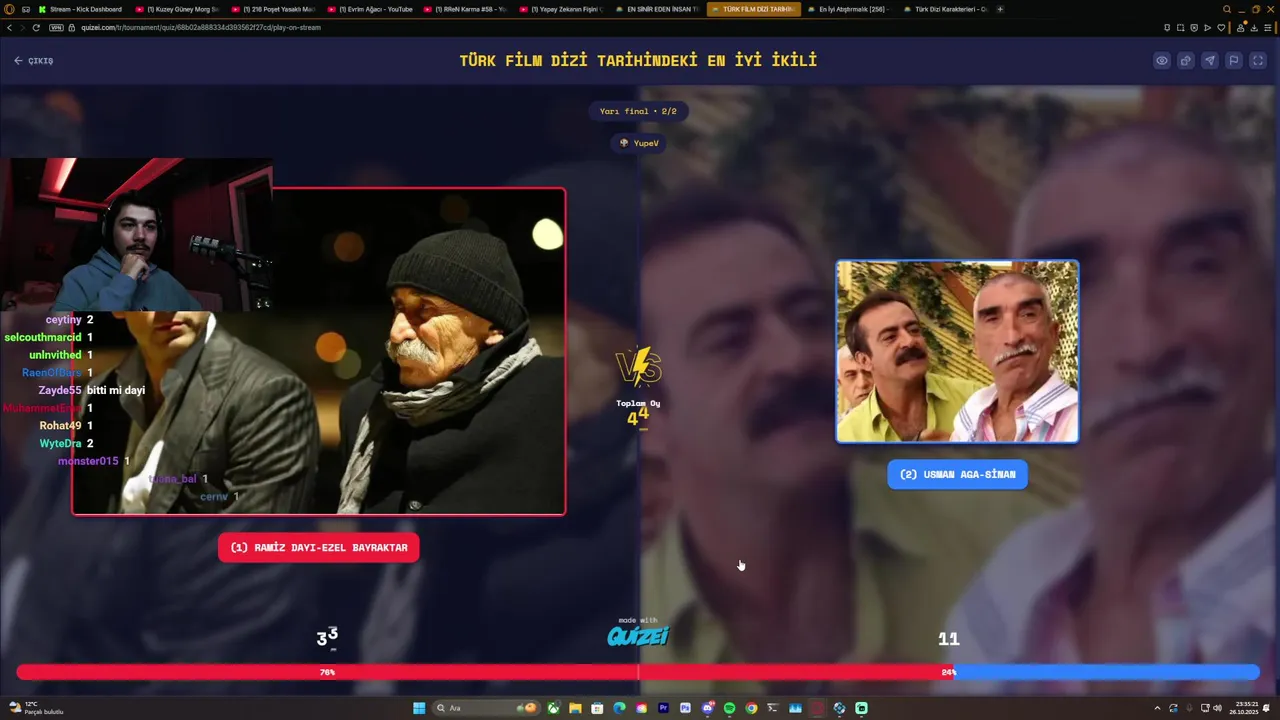Viewport: 1280px width, 720px height.
Task: Click the quizei.com address bar
Action: 600,27
